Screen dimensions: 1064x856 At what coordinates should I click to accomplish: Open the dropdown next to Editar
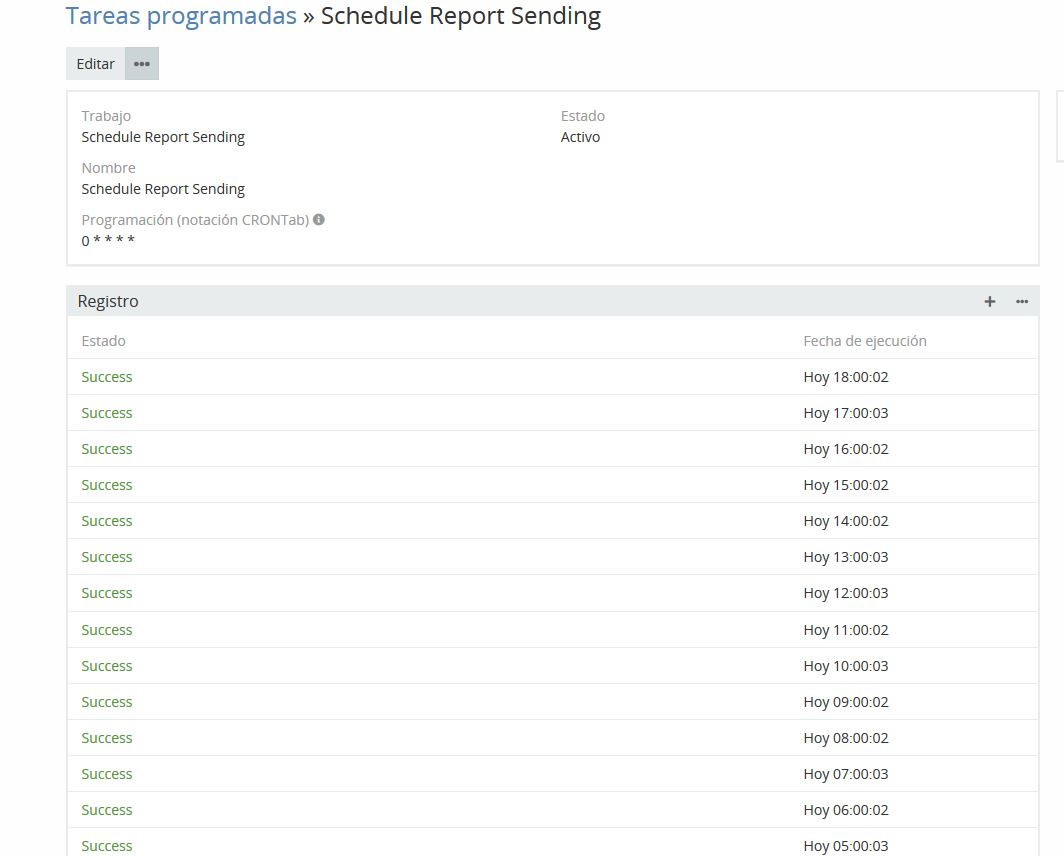[142, 64]
